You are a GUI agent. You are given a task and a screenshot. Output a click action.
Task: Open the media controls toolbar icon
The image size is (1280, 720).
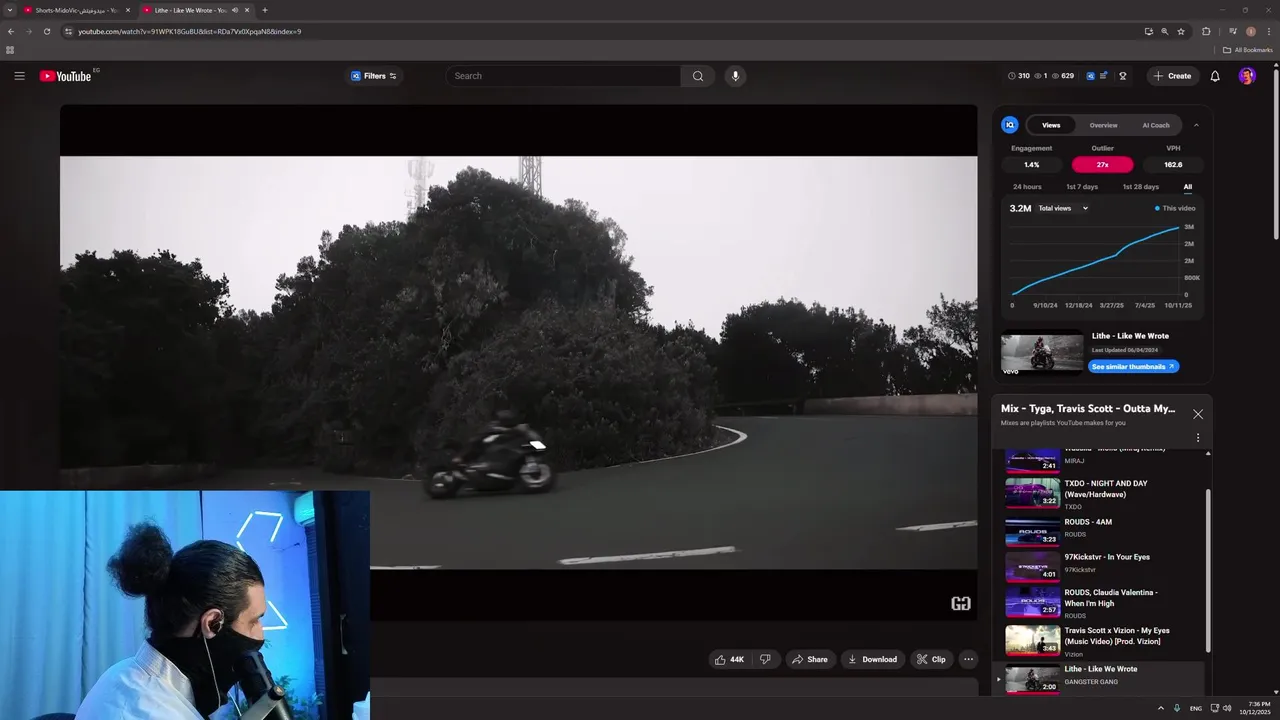(1233, 31)
